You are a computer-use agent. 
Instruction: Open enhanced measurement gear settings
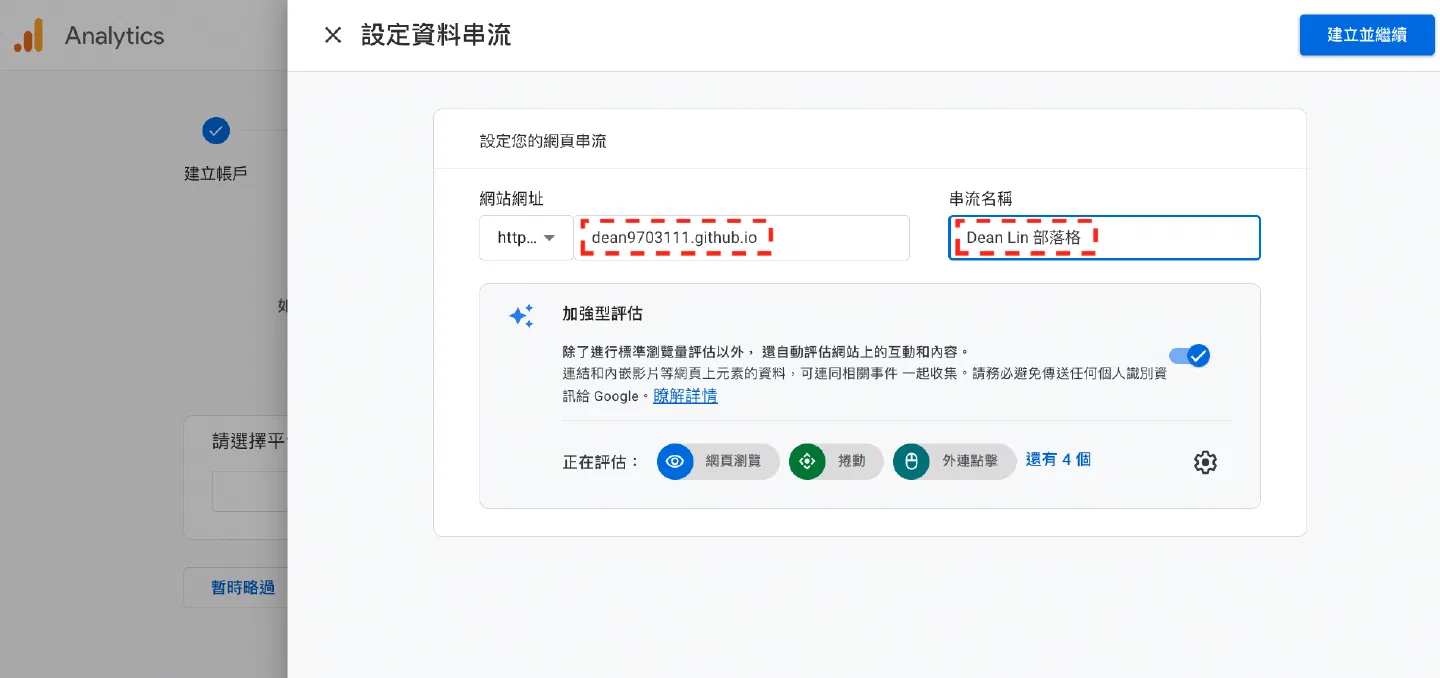pos(1205,462)
